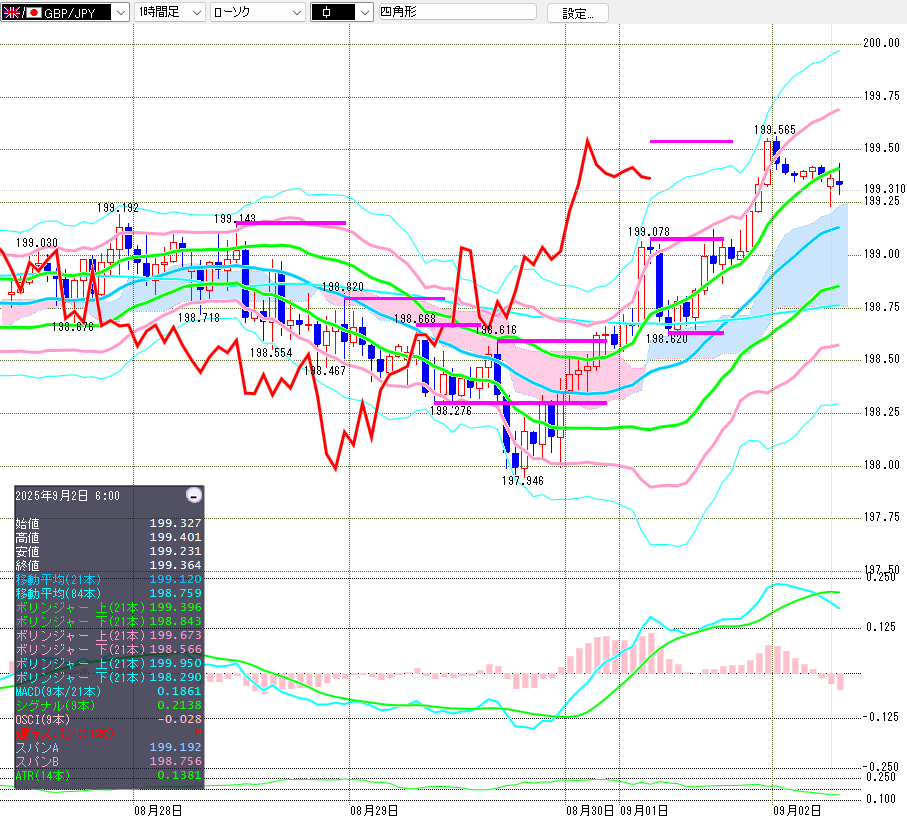Click the 198.620 price label
Image resolution: width=907 pixels, height=818 pixels.
pos(667,338)
